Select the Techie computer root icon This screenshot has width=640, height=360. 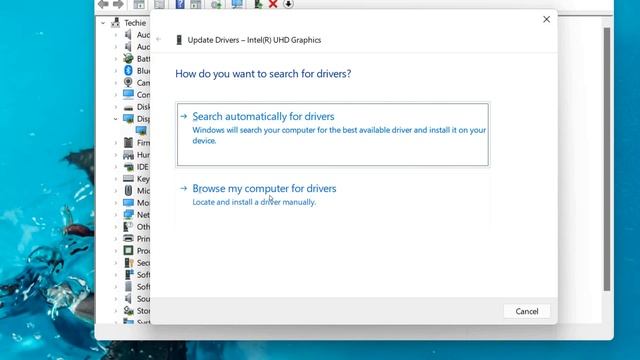click(116, 23)
